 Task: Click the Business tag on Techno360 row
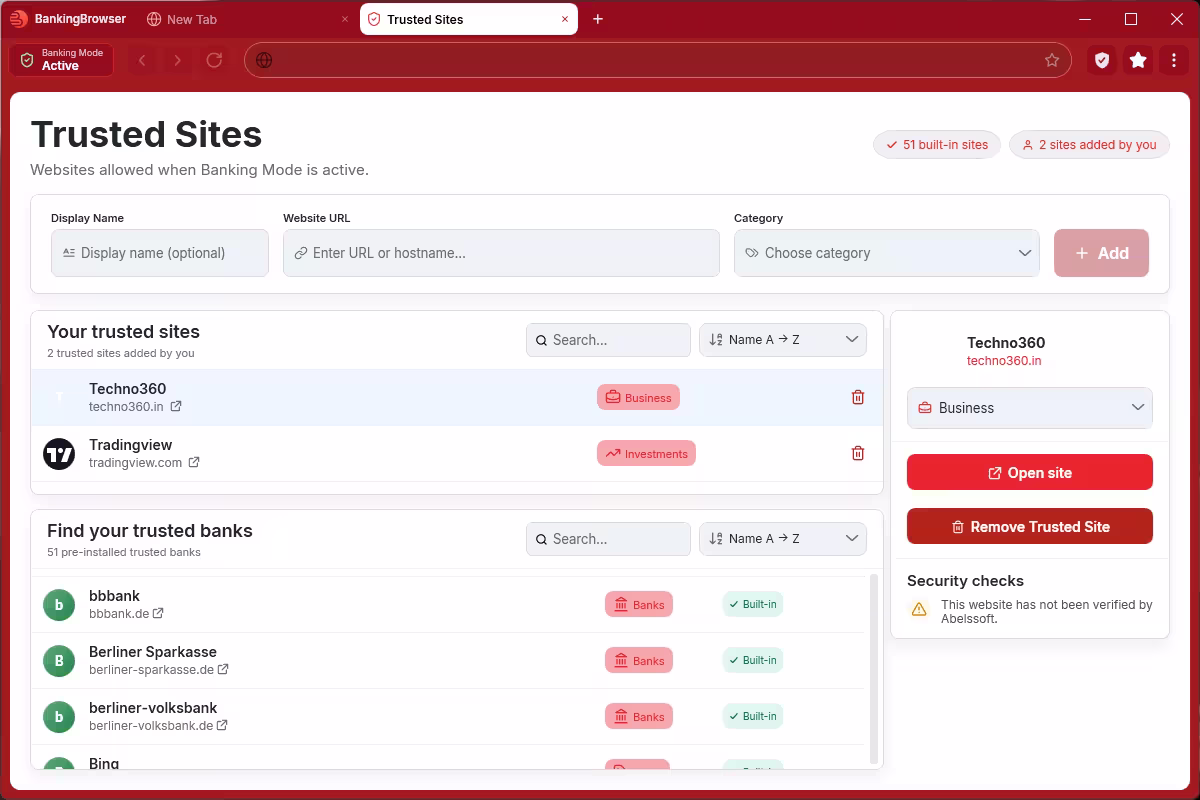click(x=638, y=397)
